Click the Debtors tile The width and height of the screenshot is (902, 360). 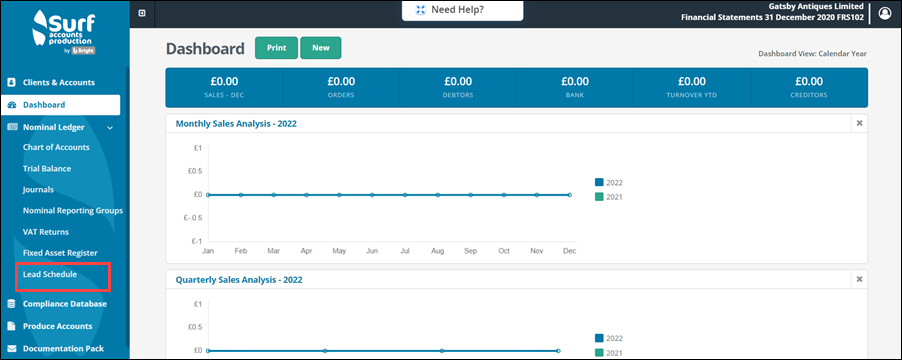458,87
